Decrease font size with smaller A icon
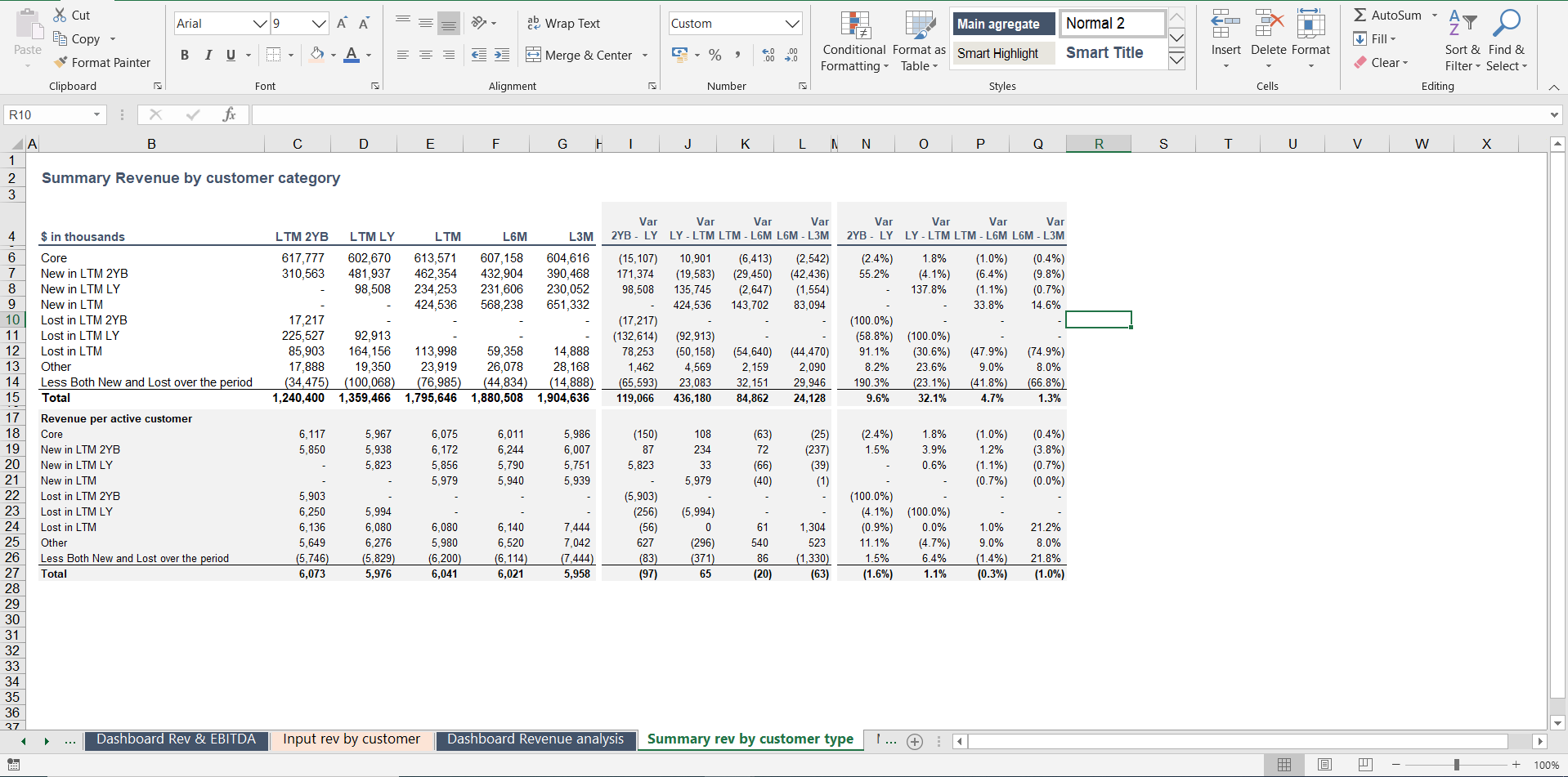 point(364,24)
